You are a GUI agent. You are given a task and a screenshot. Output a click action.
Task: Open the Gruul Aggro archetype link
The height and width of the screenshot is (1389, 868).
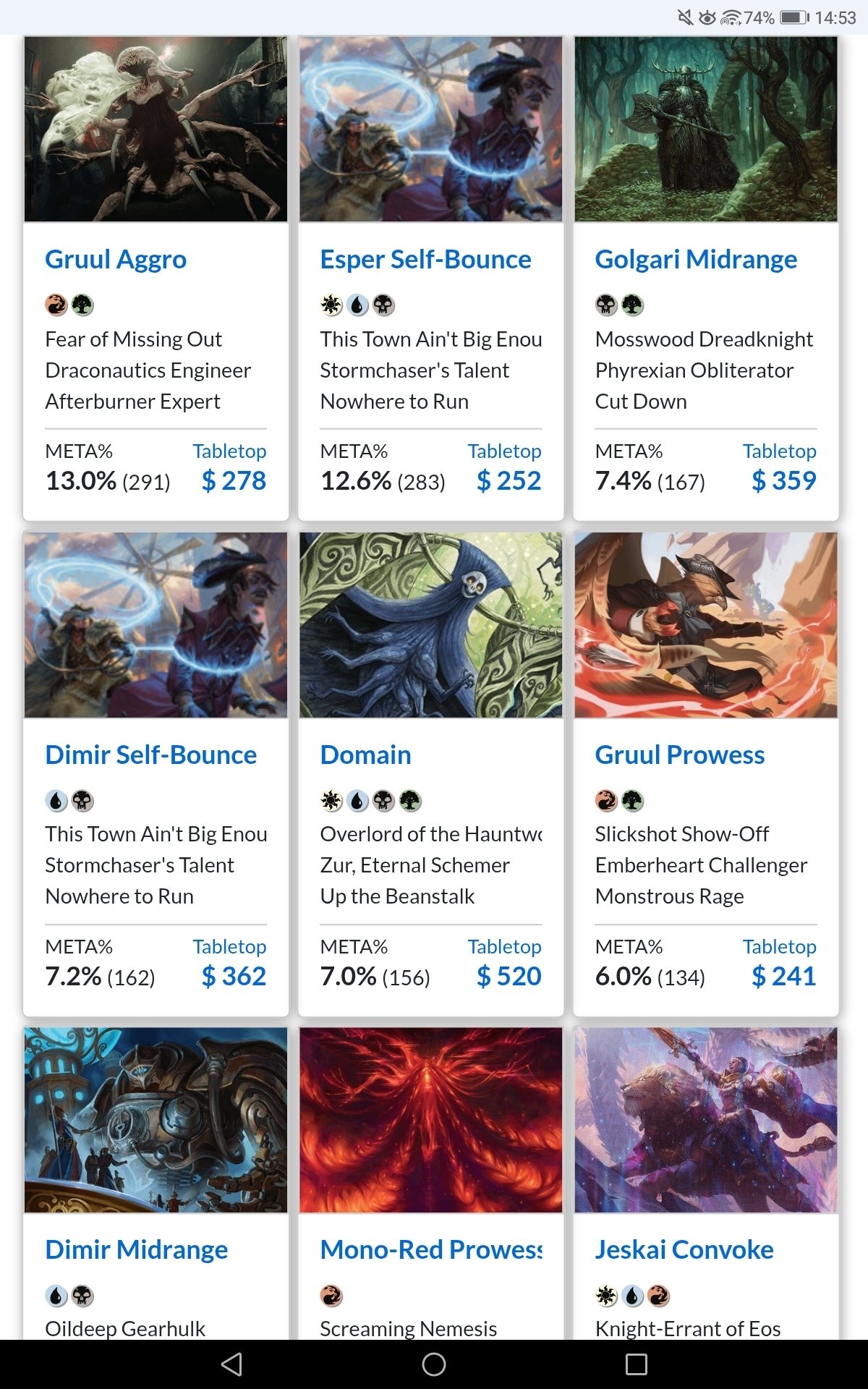click(x=116, y=259)
